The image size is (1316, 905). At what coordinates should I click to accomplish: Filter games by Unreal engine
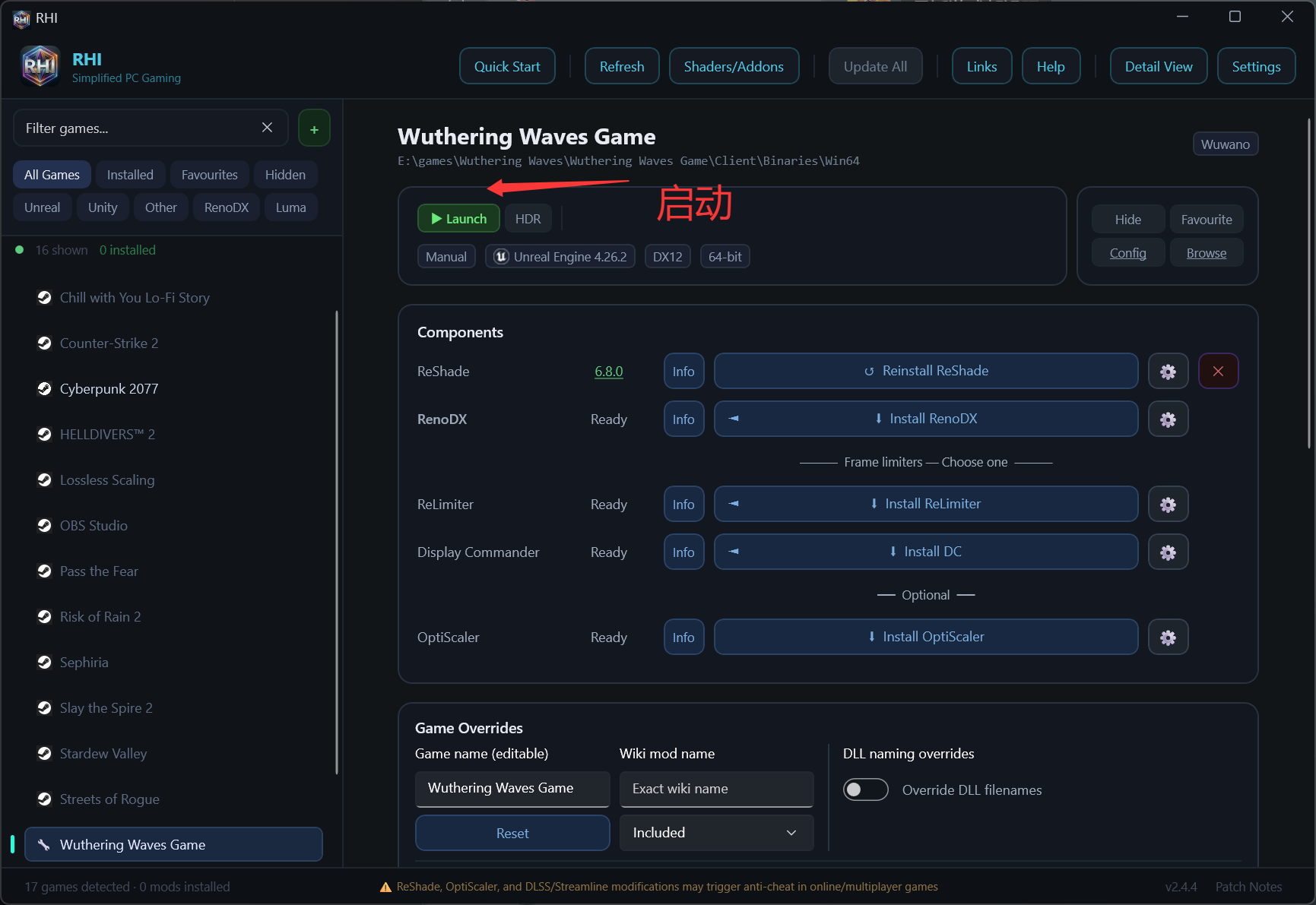[x=43, y=207]
